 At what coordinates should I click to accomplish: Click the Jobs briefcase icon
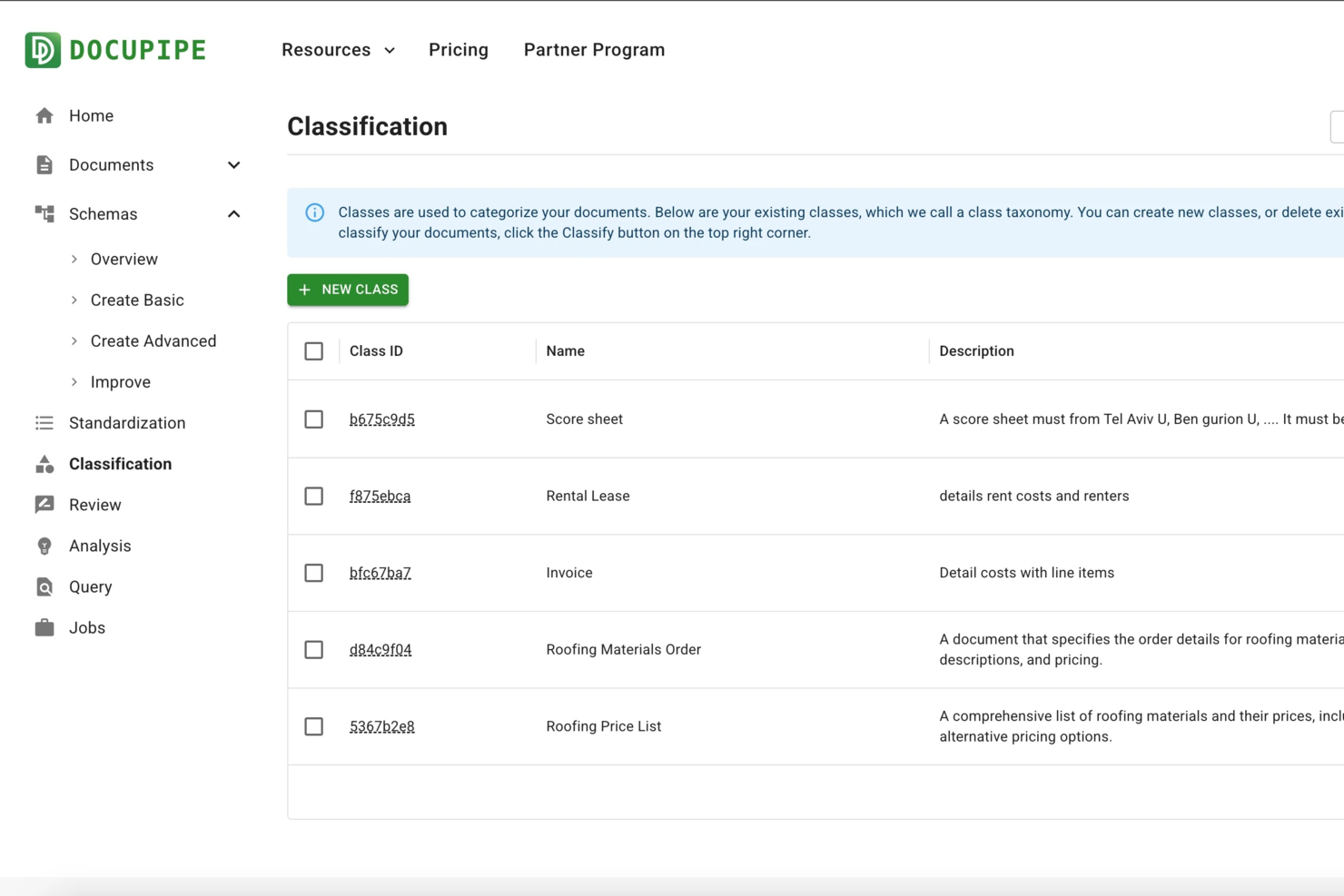pyautogui.click(x=44, y=627)
